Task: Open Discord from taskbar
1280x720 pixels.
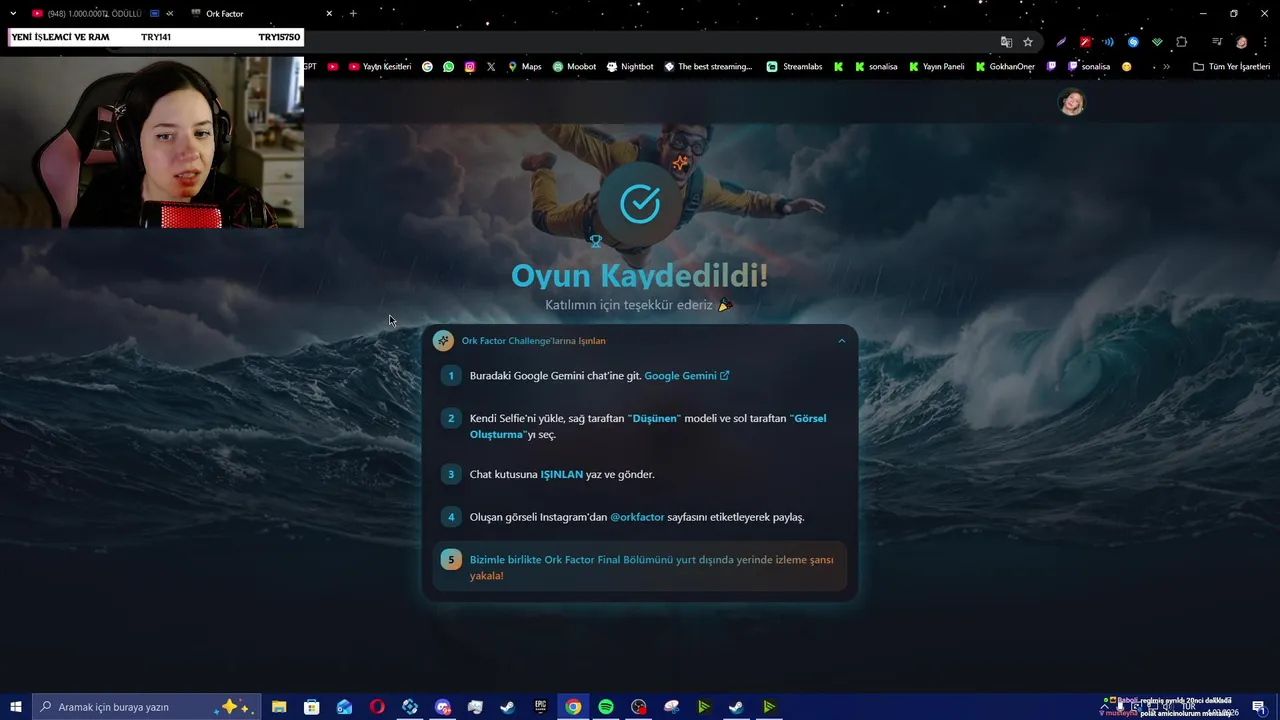Action: (443, 707)
